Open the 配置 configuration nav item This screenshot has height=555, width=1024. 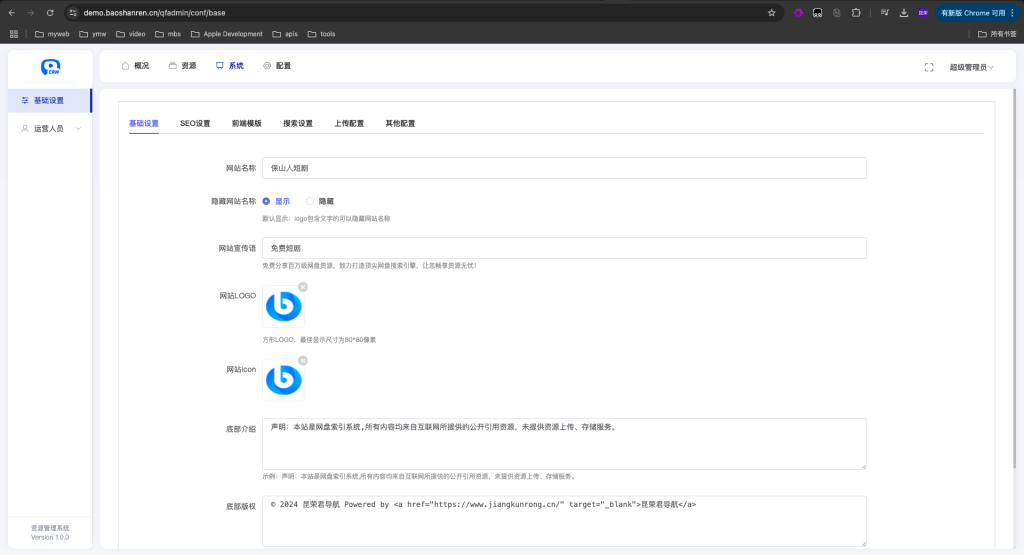tap(277, 66)
